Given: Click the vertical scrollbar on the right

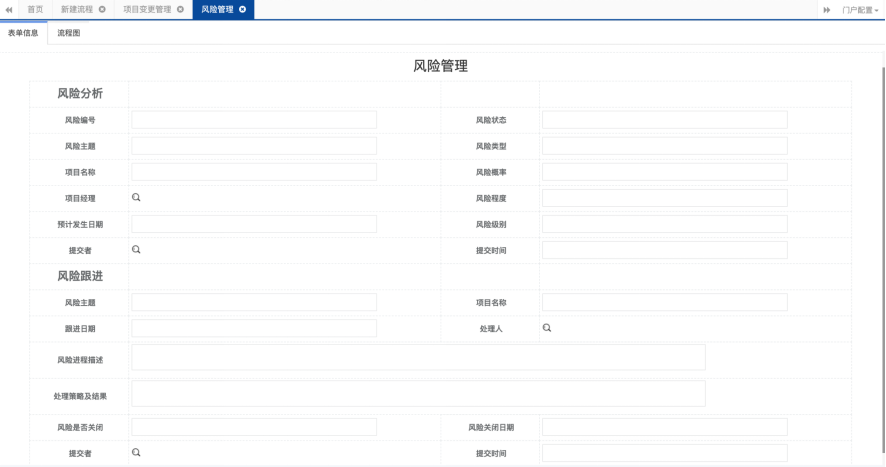Looking at the screenshot, I should [883, 260].
